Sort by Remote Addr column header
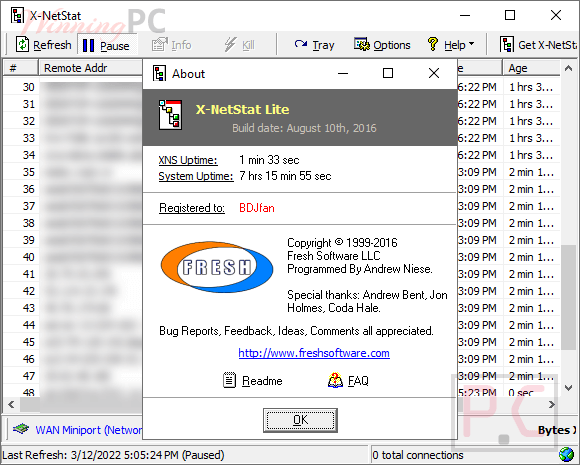The width and height of the screenshot is (580, 465). click(91, 68)
